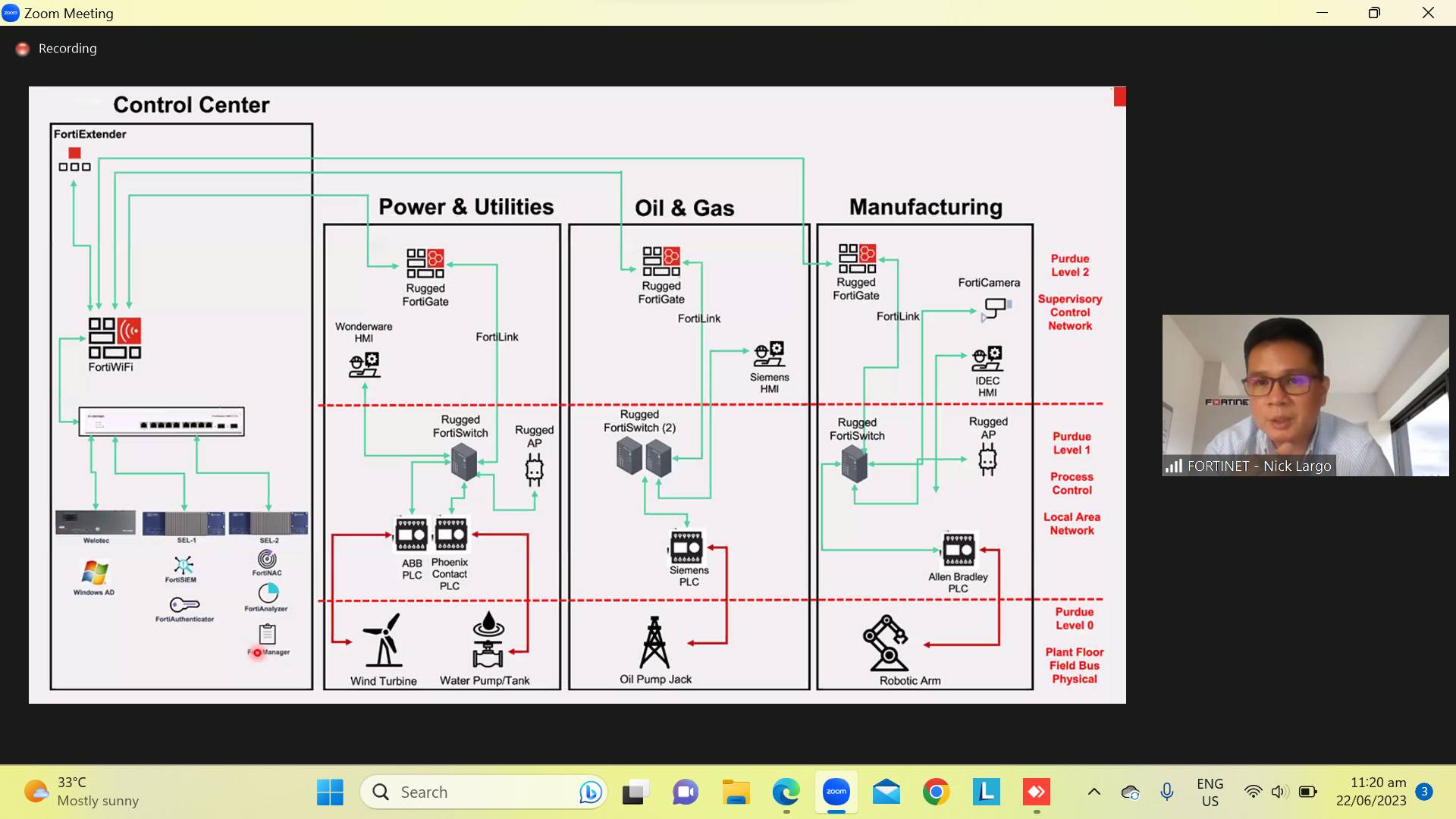The width and height of the screenshot is (1456, 819).
Task: Click the FortiCamera icon
Action: click(x=996, y=309)
